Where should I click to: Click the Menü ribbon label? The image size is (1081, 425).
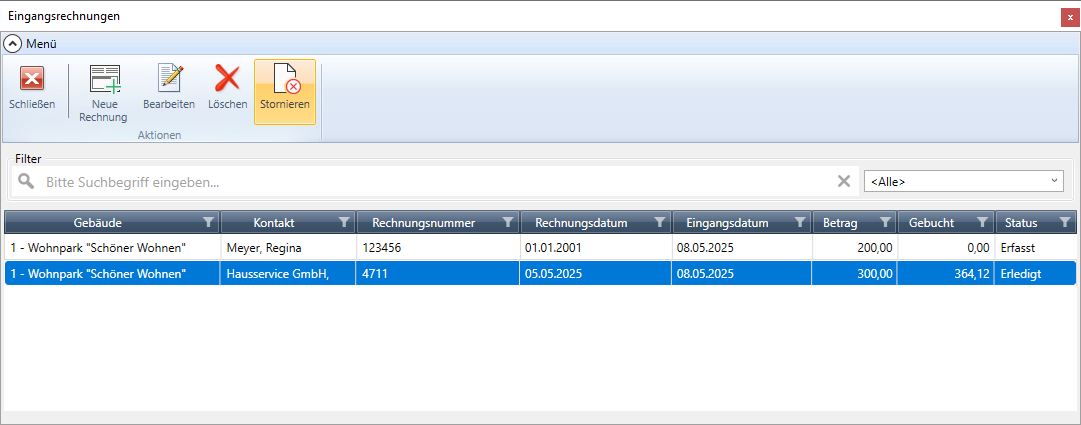click(41, 44)
